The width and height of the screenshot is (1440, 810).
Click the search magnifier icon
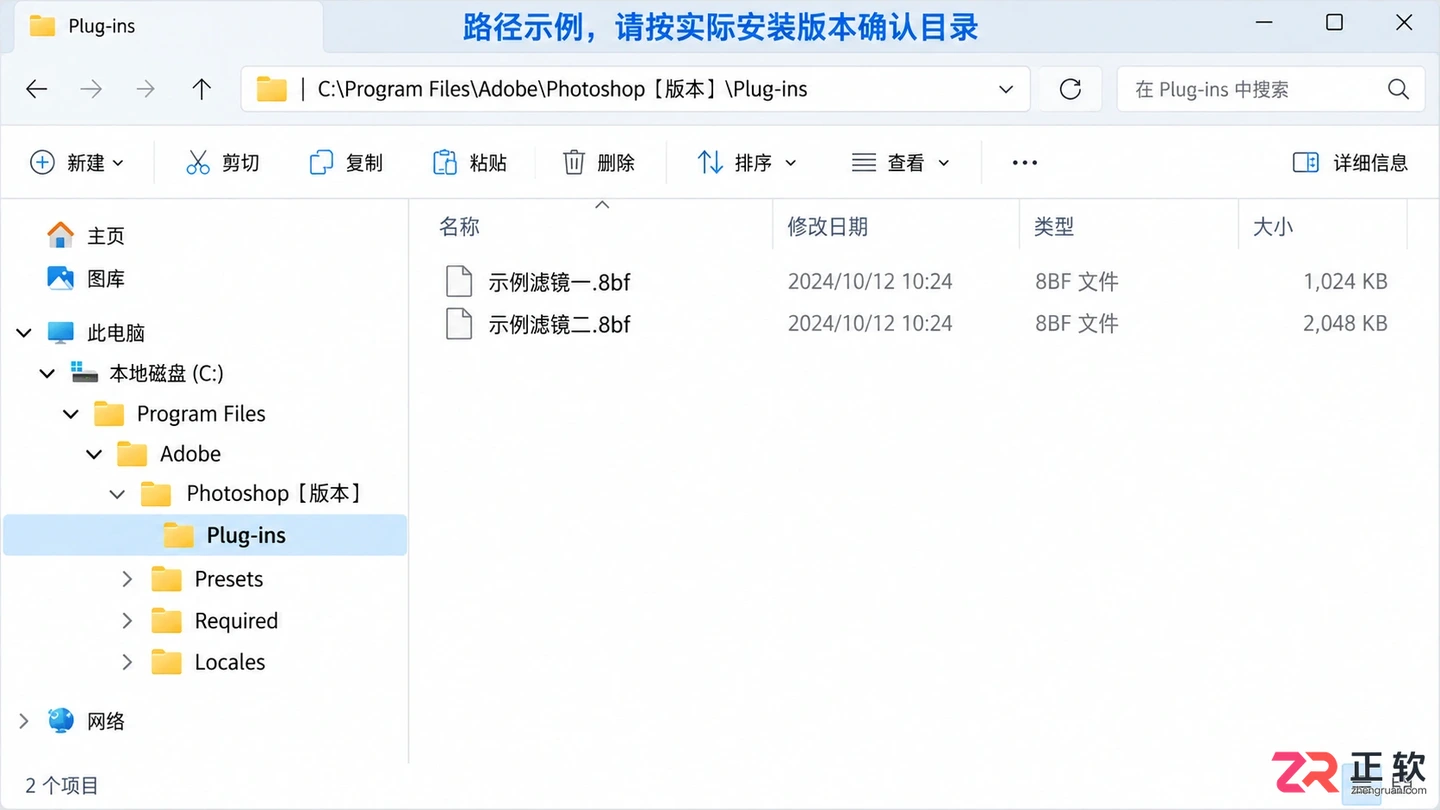pos(1398,89)
